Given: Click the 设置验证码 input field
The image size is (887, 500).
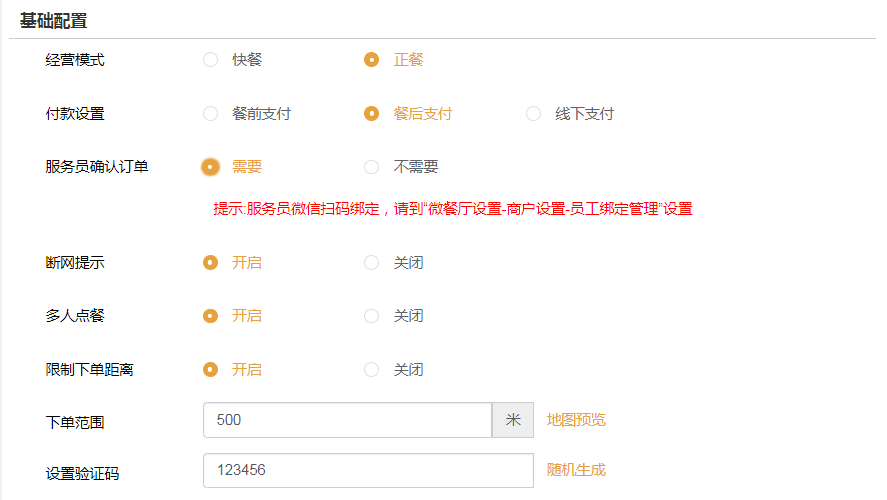Looking at the screenshot, I should (367, 470).
